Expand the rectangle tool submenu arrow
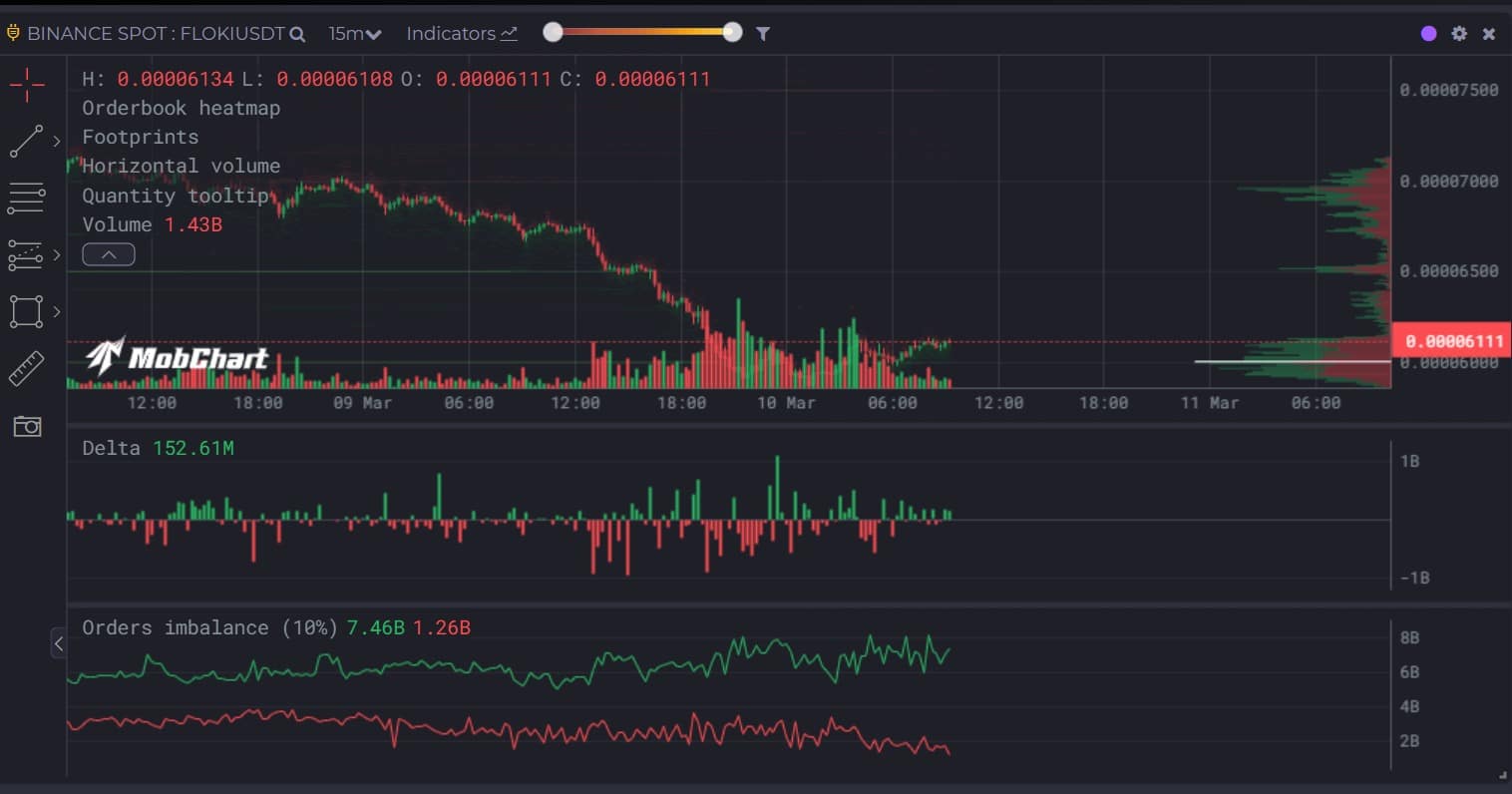This screenshot has width=1512, height=794. click(x=56, y=312)
